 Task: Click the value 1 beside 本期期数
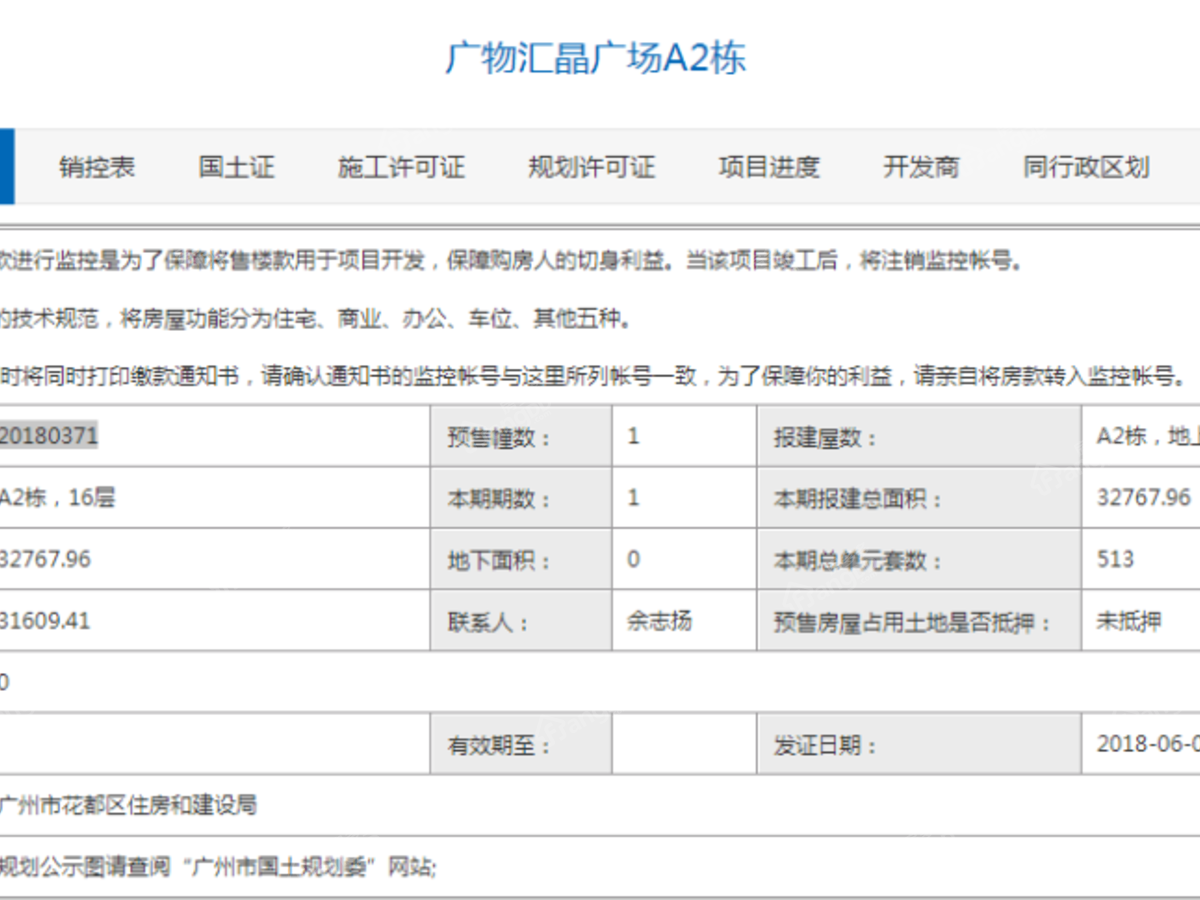633,498
